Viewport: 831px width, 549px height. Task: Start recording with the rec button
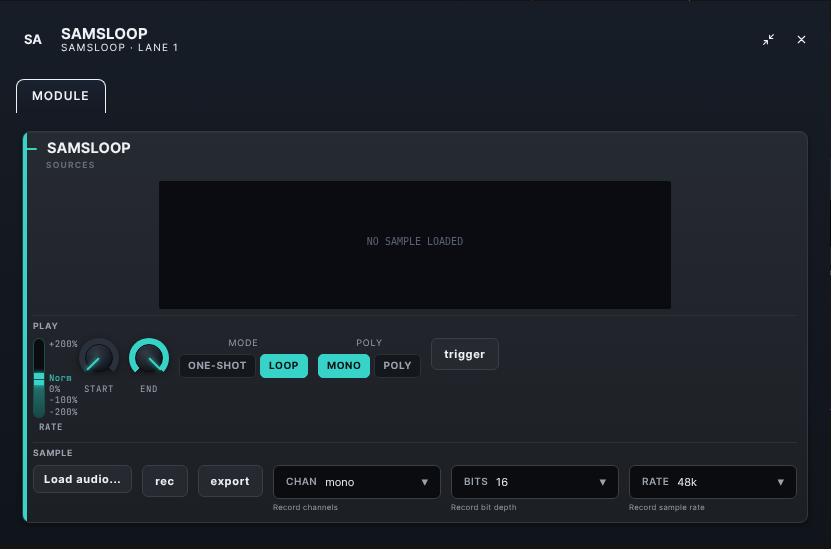pyautogui.click(x=165, y=481)
